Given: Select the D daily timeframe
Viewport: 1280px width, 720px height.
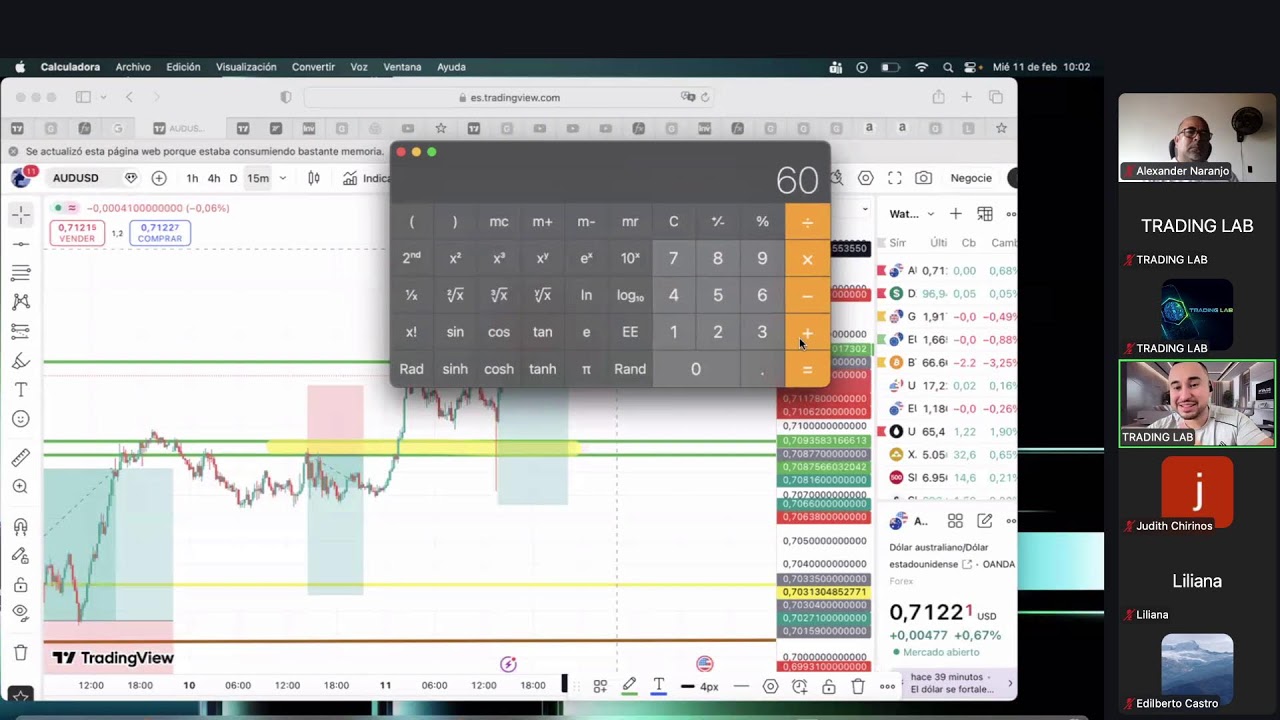Looking at the screenshot, I should [234, 178].
